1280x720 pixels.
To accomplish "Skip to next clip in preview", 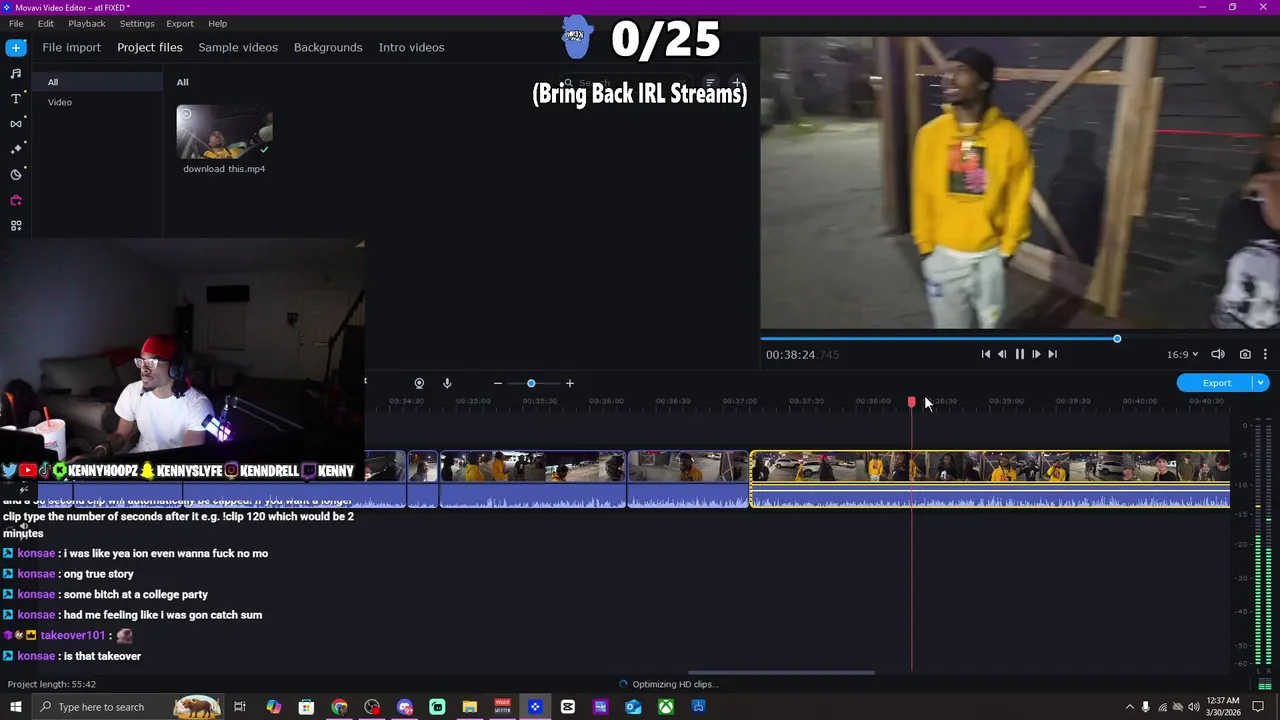I will point(1052,354).
